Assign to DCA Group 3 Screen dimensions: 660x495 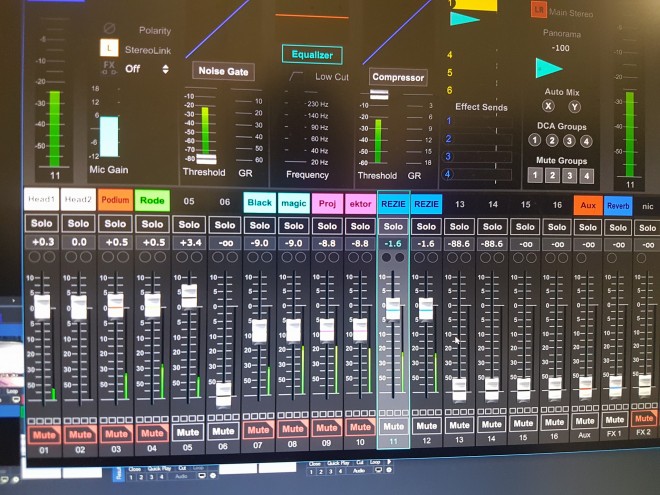click(x=569, y=141)
